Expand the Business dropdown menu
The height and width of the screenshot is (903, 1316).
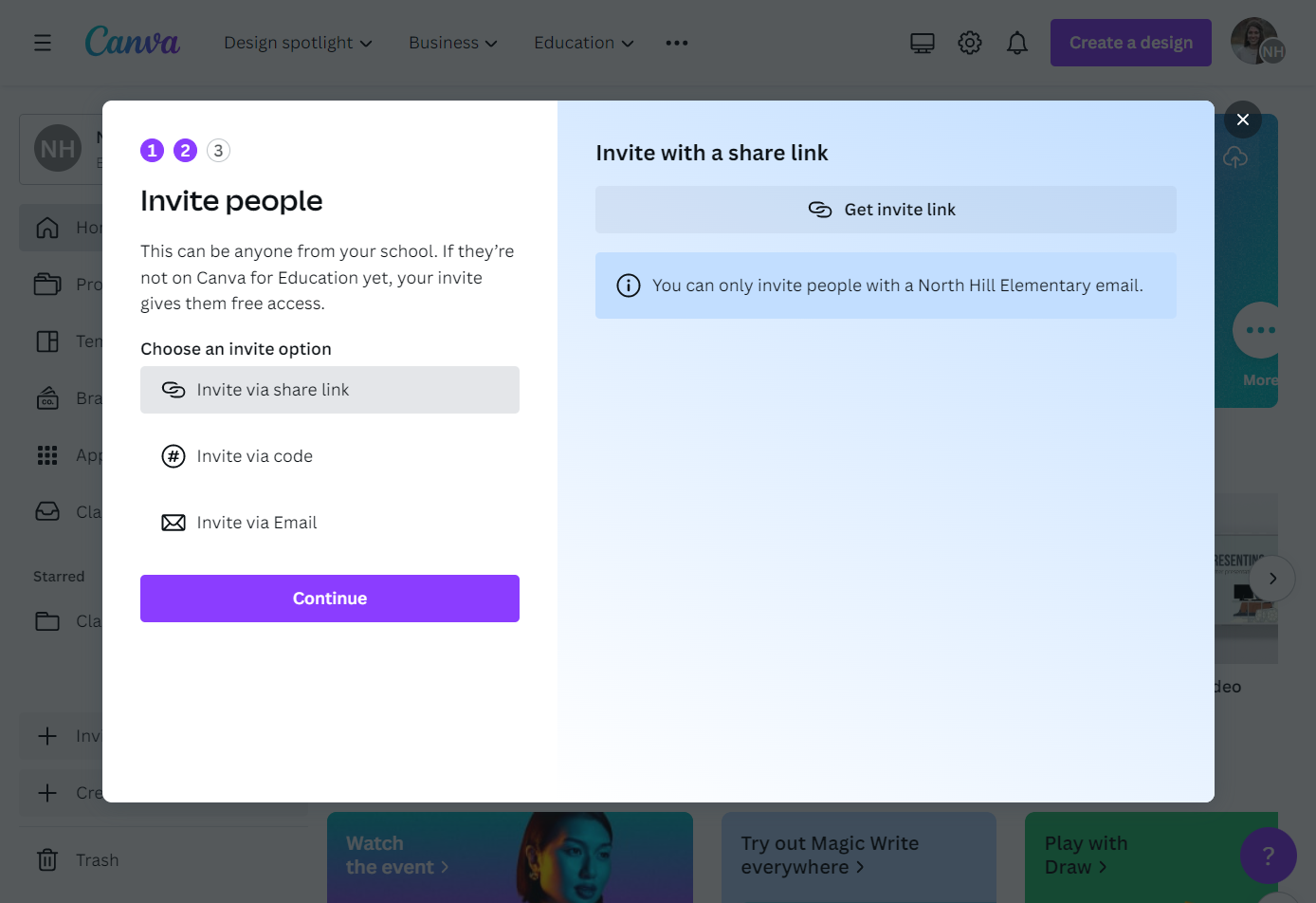(453, 43)
